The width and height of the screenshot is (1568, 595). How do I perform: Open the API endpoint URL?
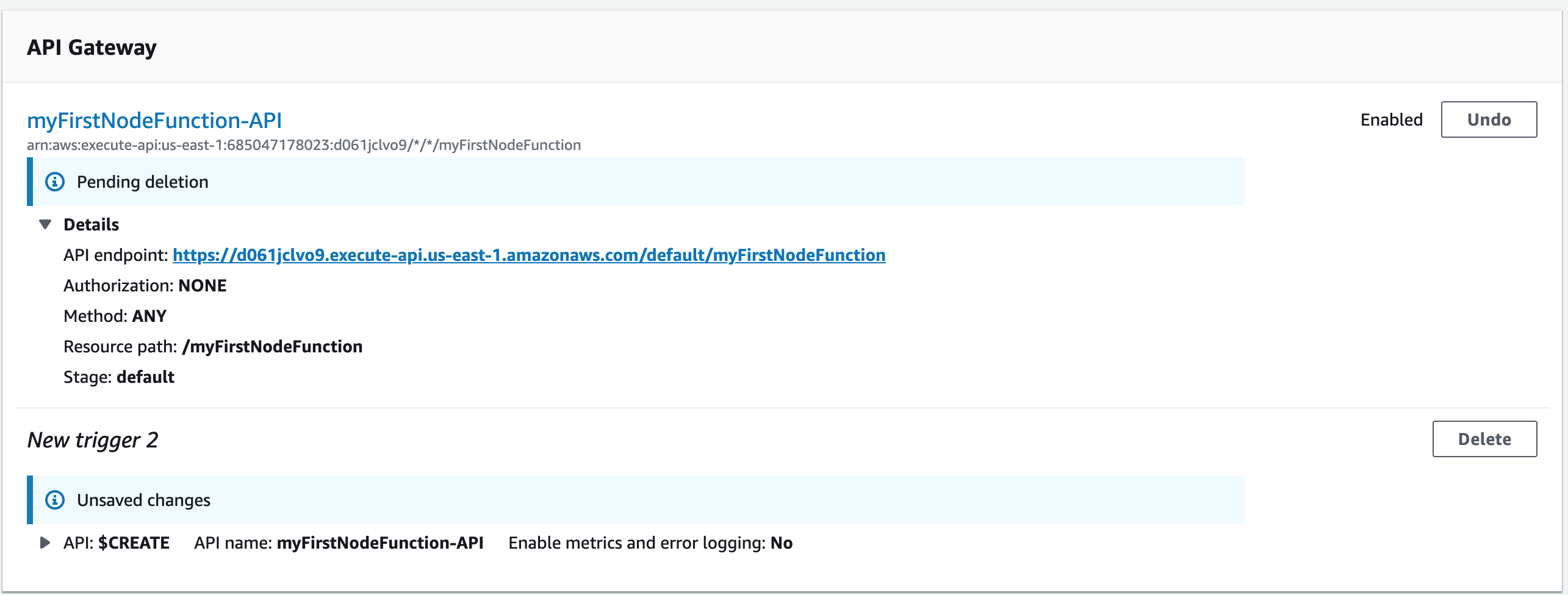pyautogui.click(x=529, y=255)
